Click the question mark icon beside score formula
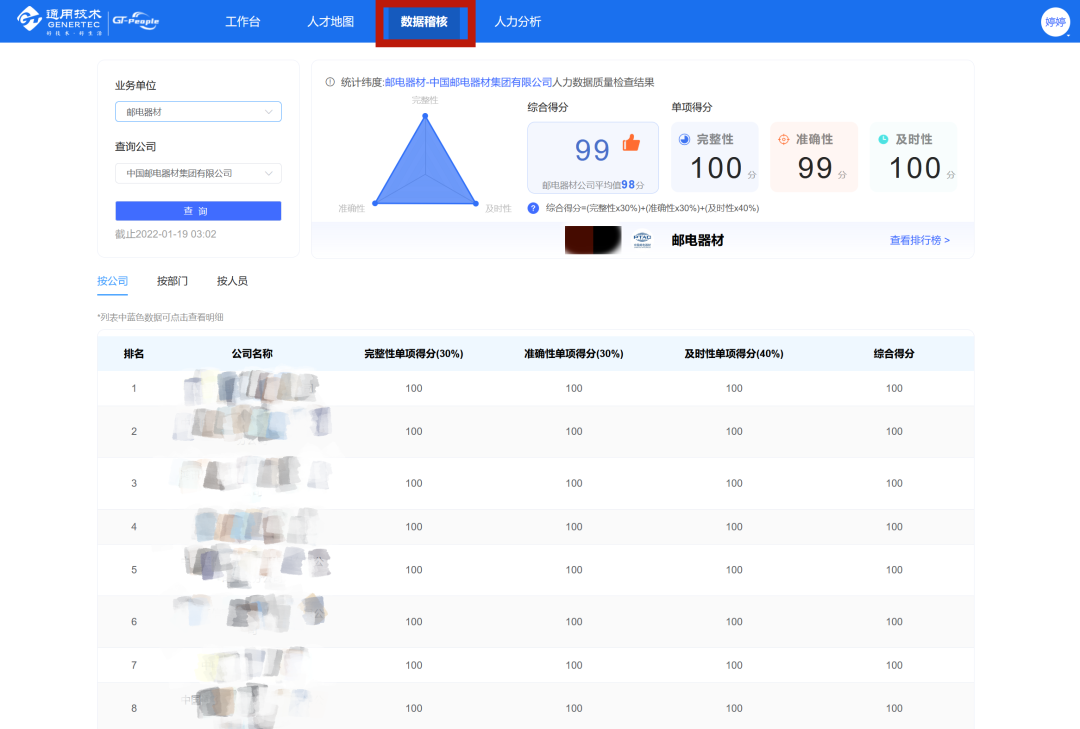 [533, 208]
